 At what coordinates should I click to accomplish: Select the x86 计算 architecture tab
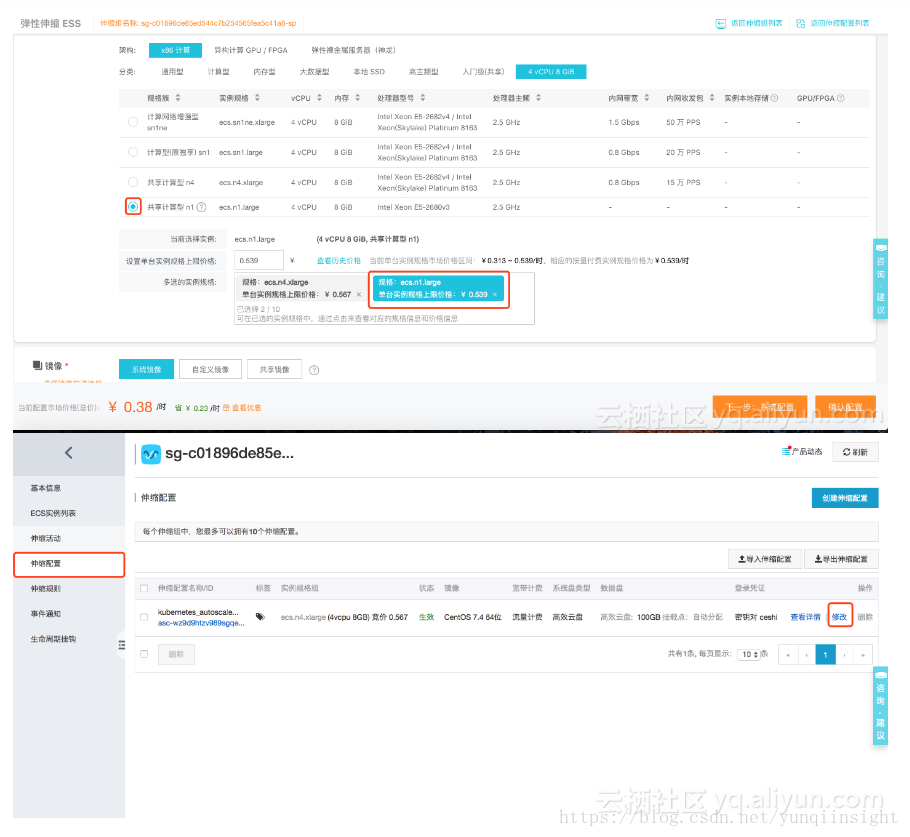(175, 50)
